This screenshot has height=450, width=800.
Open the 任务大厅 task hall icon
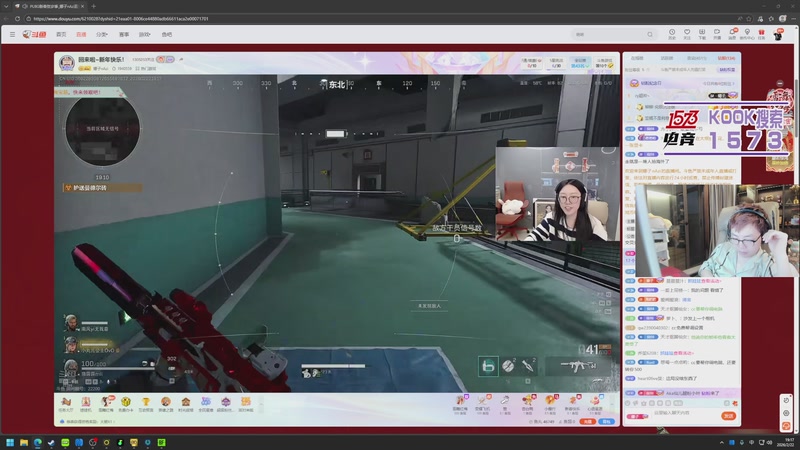pos(66,404)
